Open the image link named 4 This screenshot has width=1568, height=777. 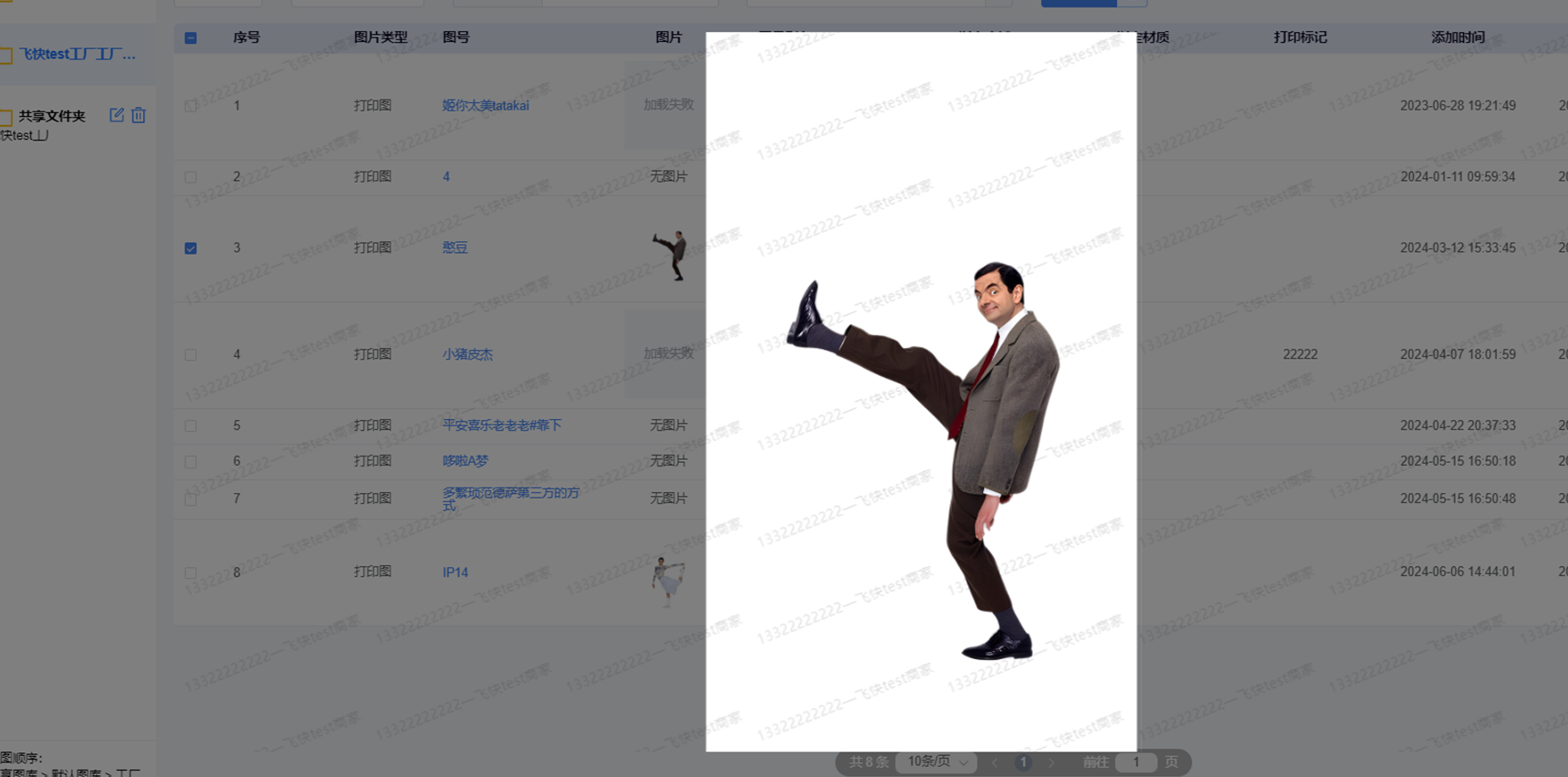446,176
